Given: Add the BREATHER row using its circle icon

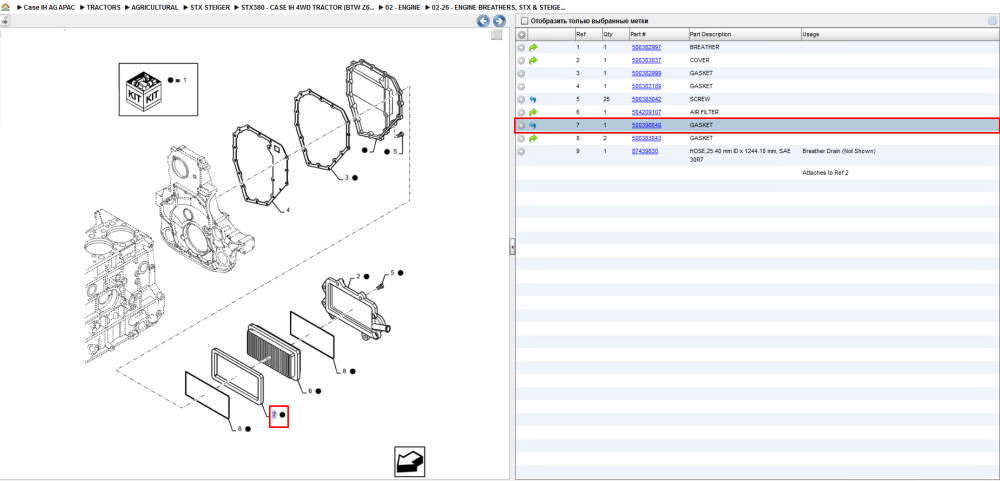Looking at the screenshot, I should (521, 47).
